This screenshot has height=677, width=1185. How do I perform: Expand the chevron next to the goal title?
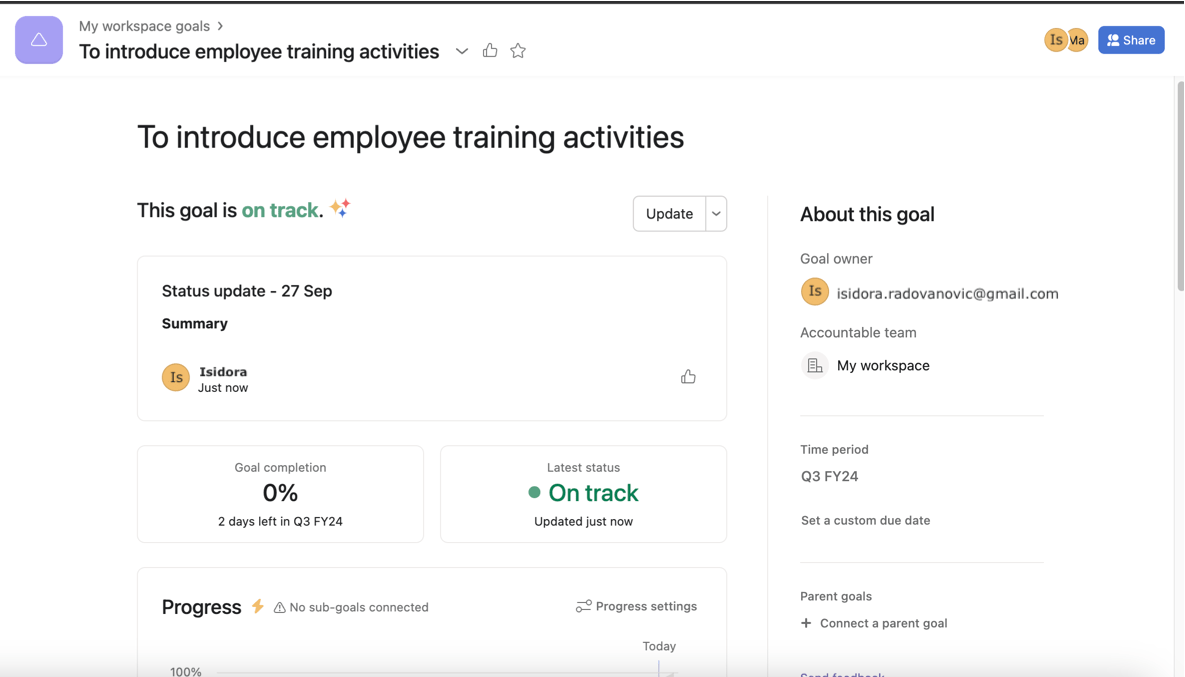pos(461,51)
